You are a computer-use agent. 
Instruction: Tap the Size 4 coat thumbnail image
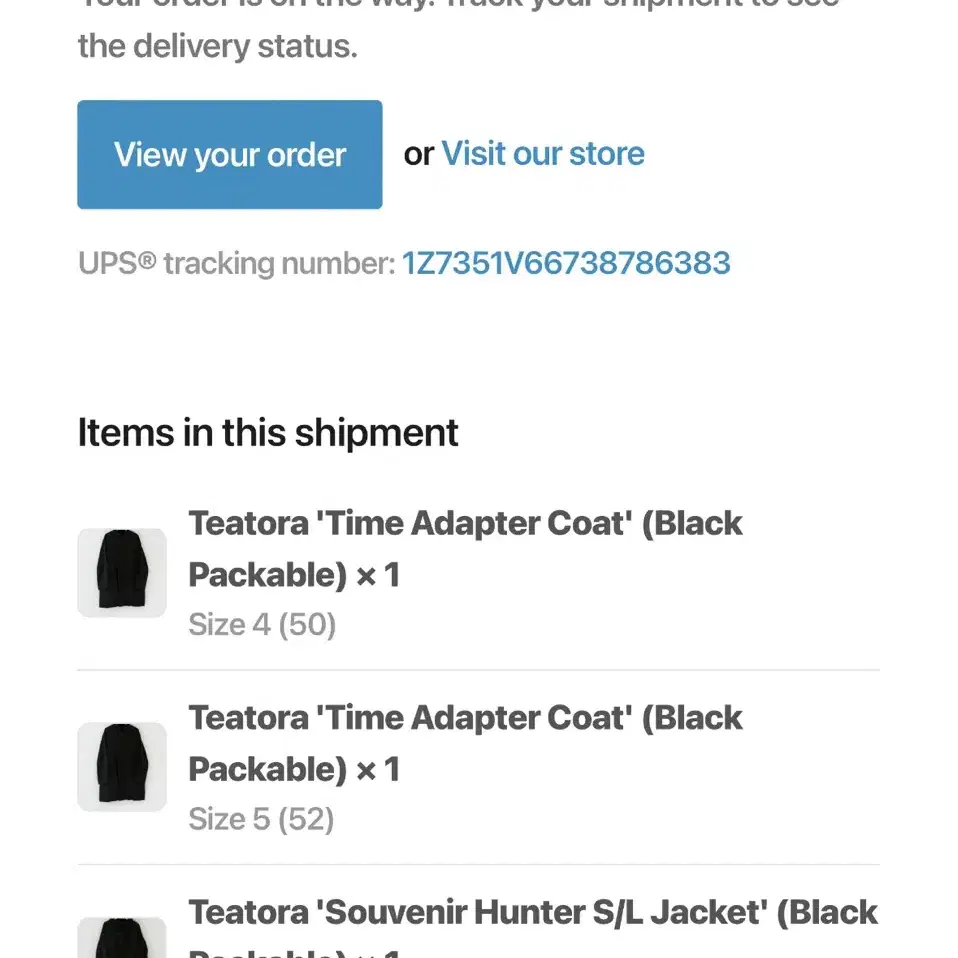(x=122, y=573)
